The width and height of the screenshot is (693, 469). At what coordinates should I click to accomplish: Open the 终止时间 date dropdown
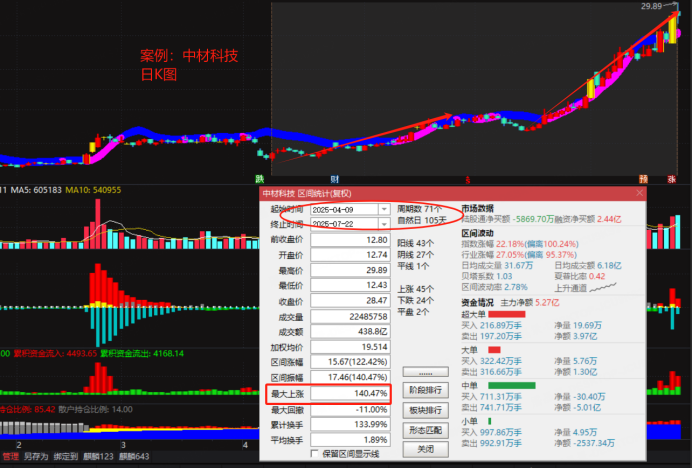(x=384, y=224)
